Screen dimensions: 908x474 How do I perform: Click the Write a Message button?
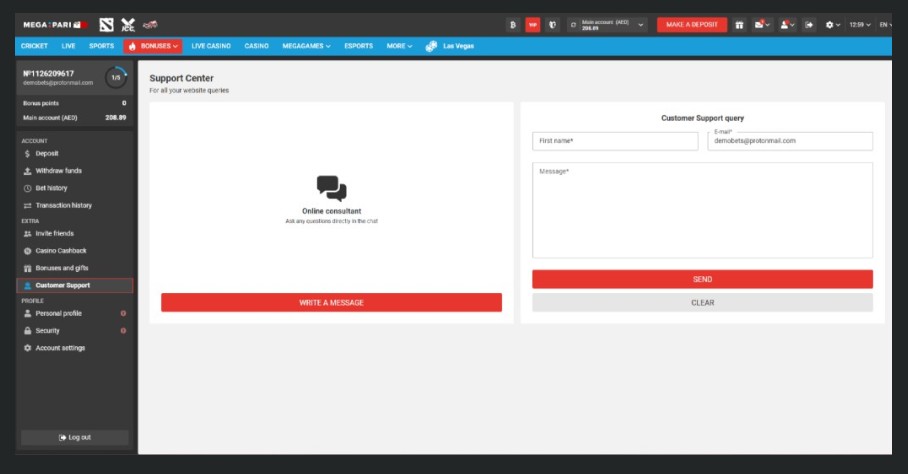[x=331, y=302]
